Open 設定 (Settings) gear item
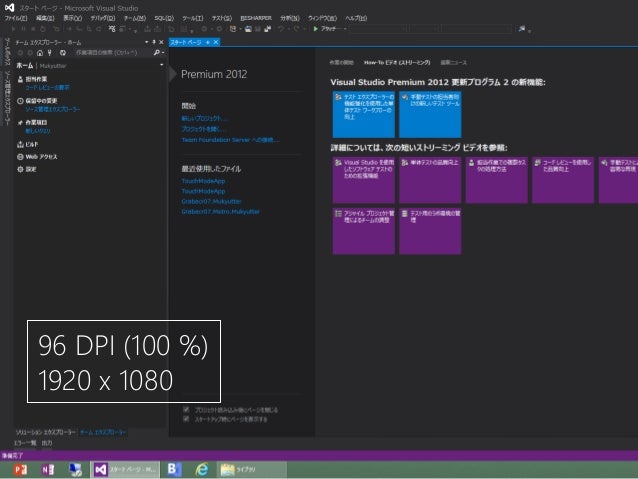Screen dimensions: 638x479 click(30, 169)
